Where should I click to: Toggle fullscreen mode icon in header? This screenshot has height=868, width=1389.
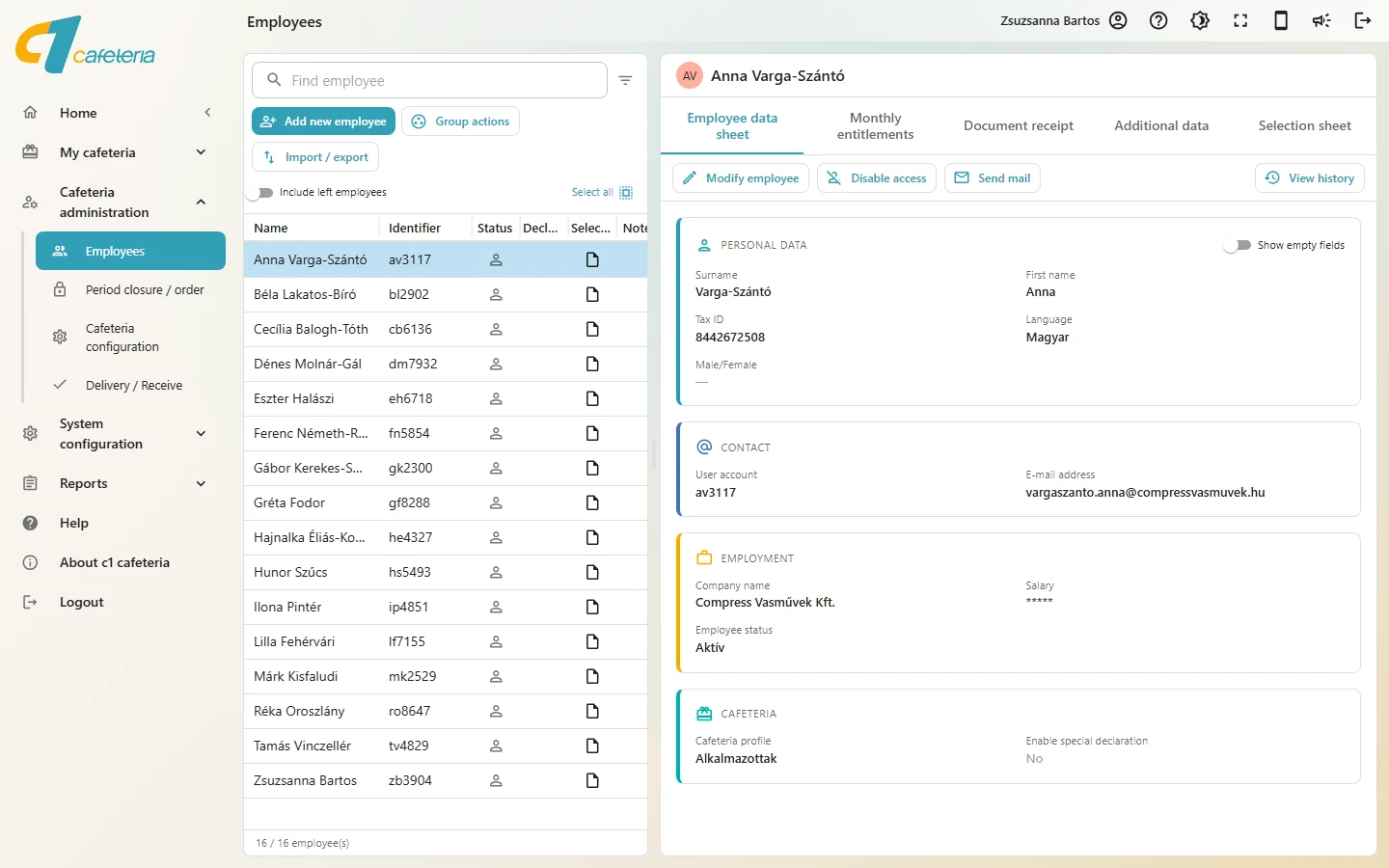[x=1240, y=20]
